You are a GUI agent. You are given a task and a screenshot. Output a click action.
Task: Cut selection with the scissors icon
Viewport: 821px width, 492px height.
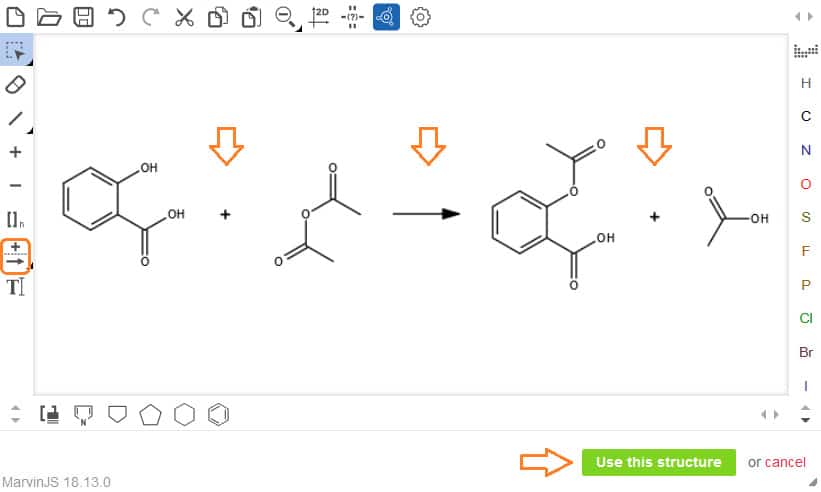(184, 16)
